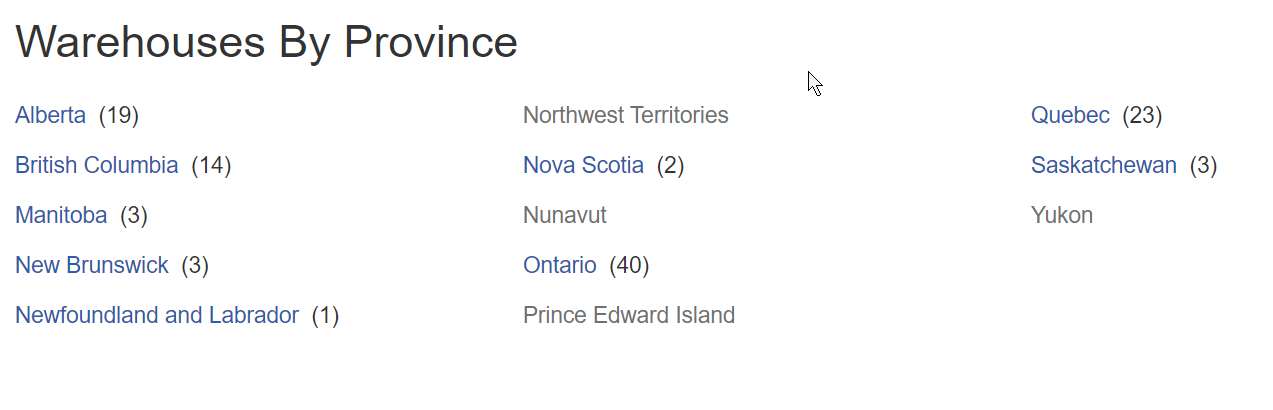Viewport: 1273px width, 410px height.
Task: Select the Saskatchewan province link
Action: 1103,165
